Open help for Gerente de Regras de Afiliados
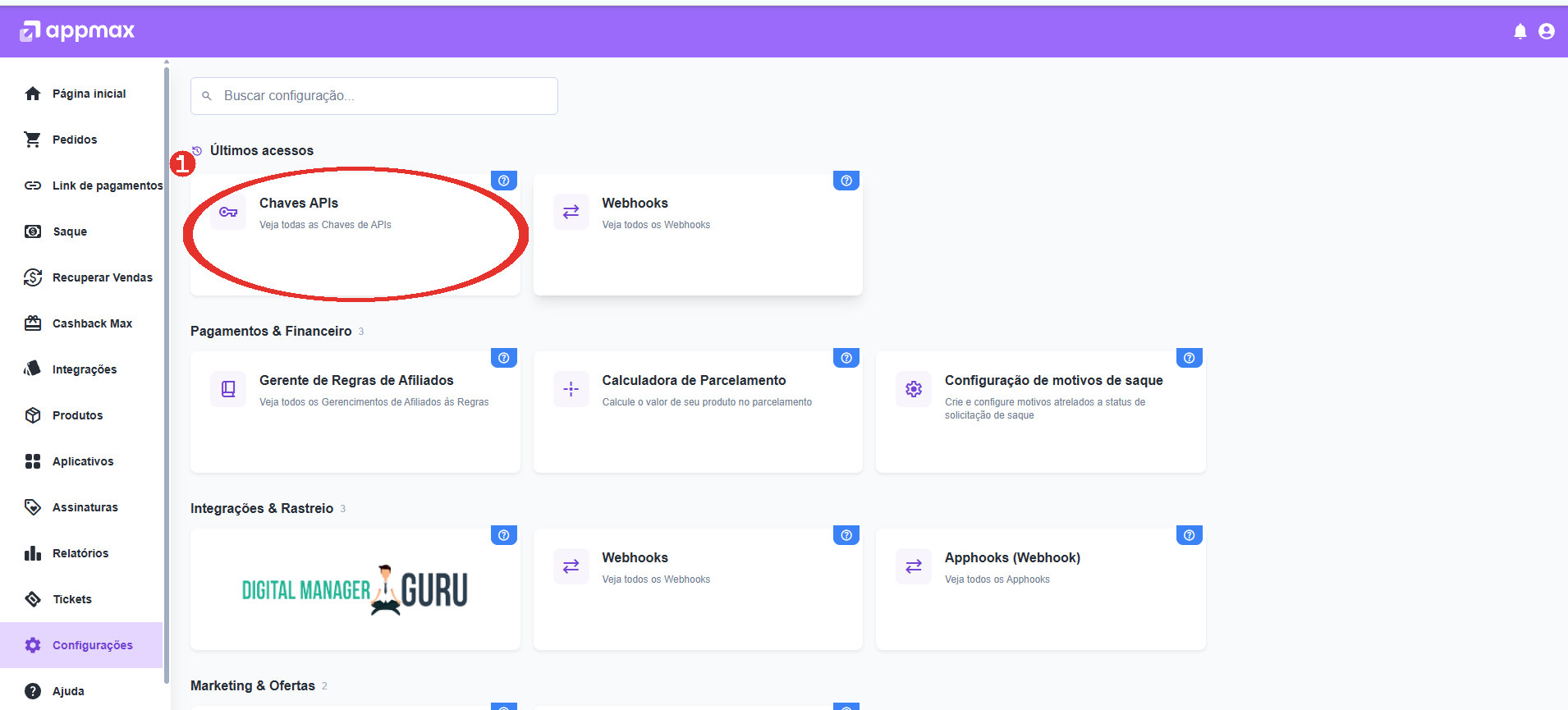This screenshot has height=710, width=1568. click(504, 358)
